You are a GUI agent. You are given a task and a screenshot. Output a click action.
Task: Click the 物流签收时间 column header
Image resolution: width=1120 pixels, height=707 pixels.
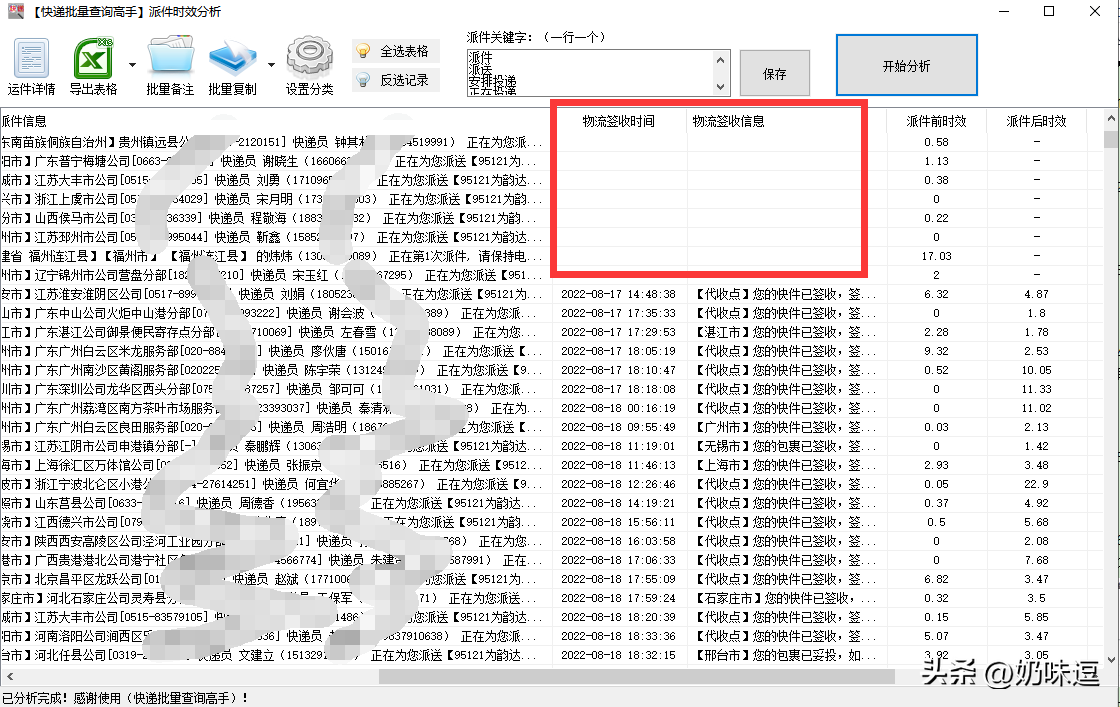[x=619, y=121]
